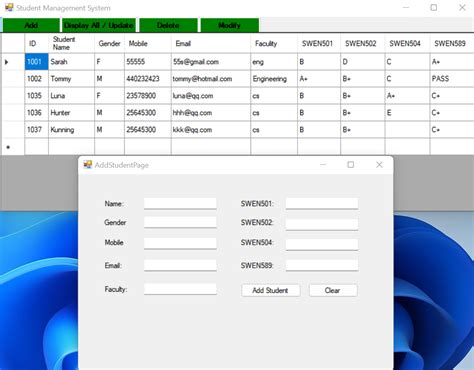Click email cell tommy@hotmail.com
The height and width of the screenshot is (370, 474).
pos(211,79)
